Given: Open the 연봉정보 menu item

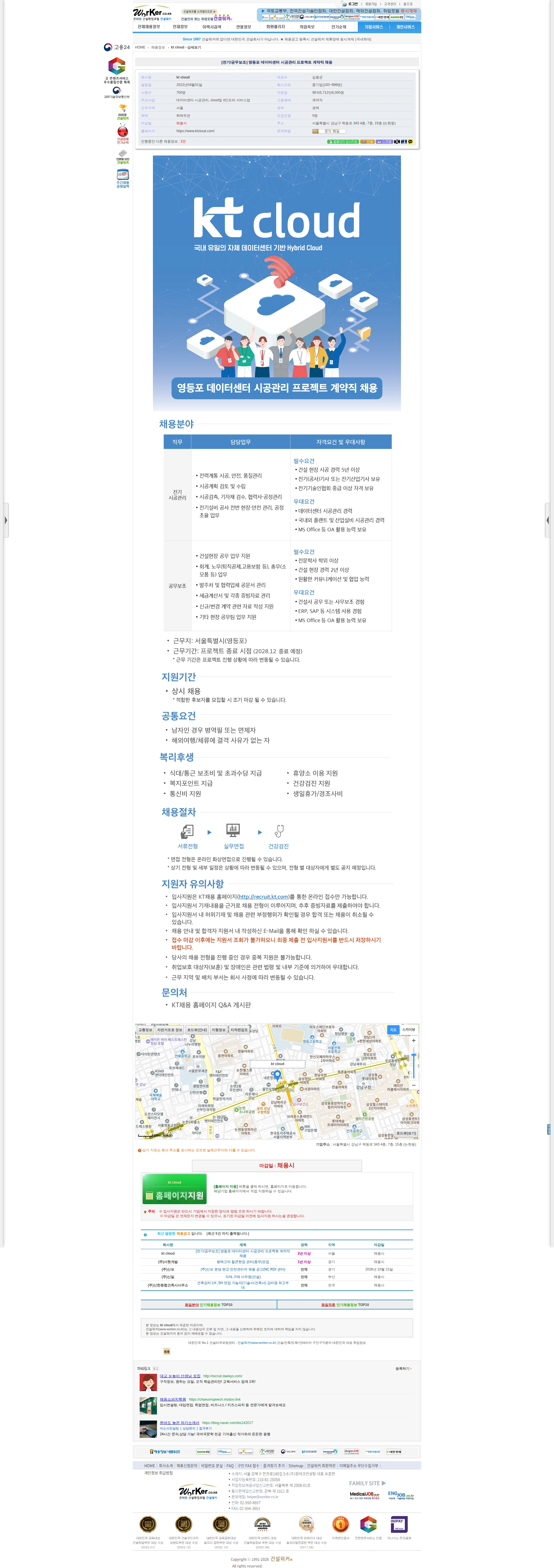Looking at the screenshot, I should pos(244,27).
